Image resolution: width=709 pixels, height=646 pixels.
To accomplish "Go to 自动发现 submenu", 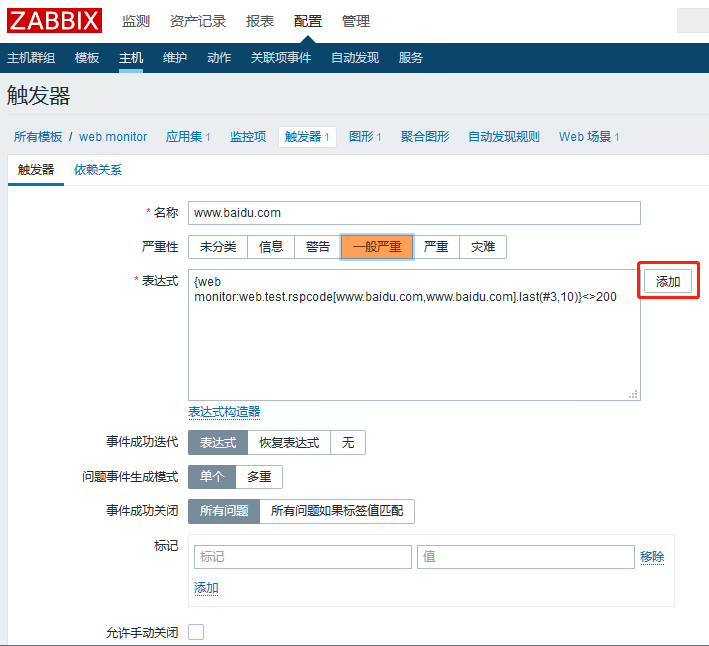I will pyautogui.click(x=355, y=58).
